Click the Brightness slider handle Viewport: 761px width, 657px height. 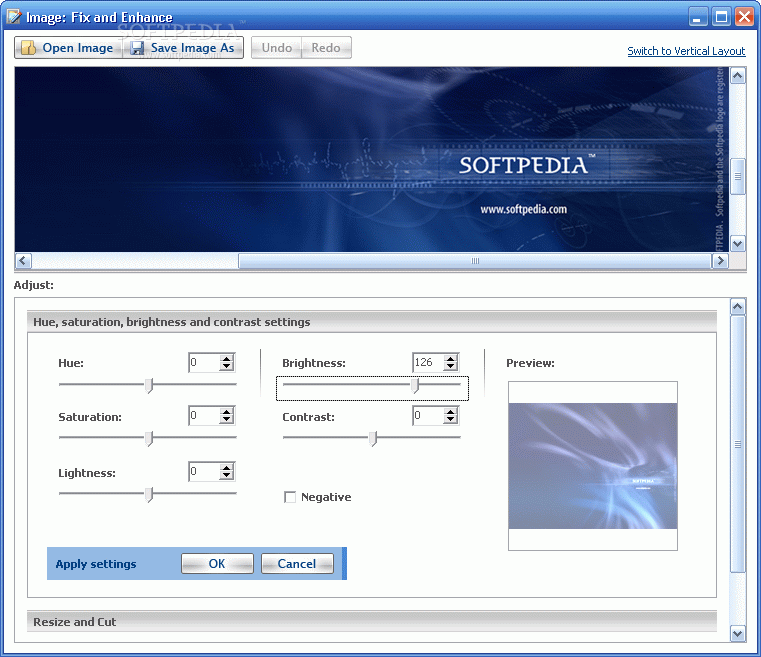point(415,385)
